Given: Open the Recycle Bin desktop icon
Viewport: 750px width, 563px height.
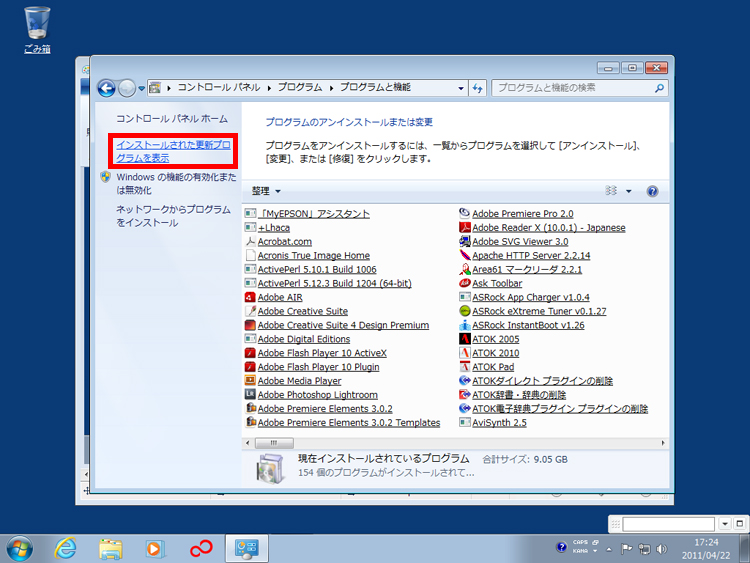Looking at the screenshot, I should (37, 30).
